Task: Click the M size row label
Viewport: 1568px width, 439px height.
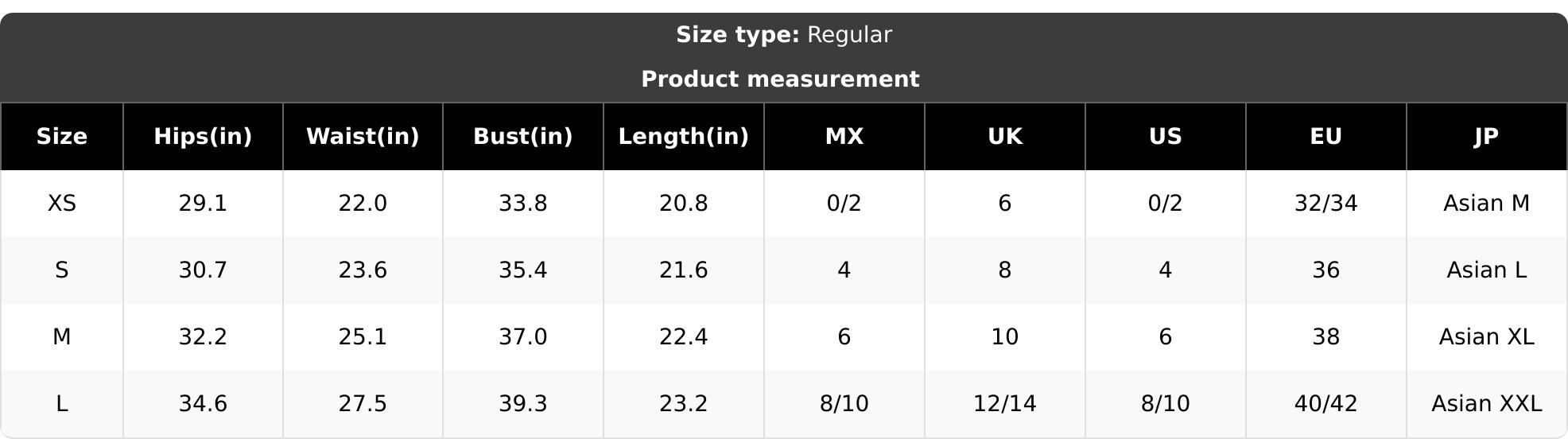Action: pyautogui.click(x=62, y=337)
